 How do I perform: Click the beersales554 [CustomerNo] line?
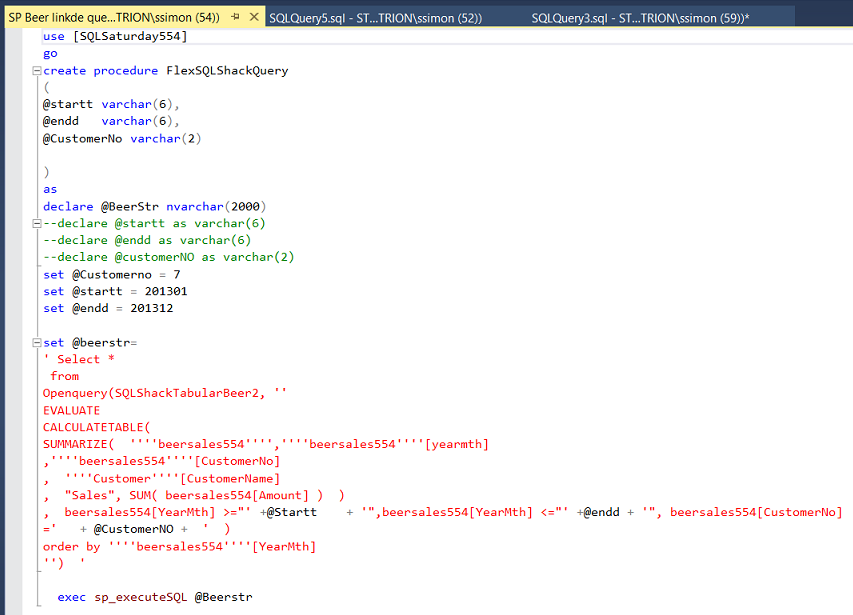(x=162, y=461)
